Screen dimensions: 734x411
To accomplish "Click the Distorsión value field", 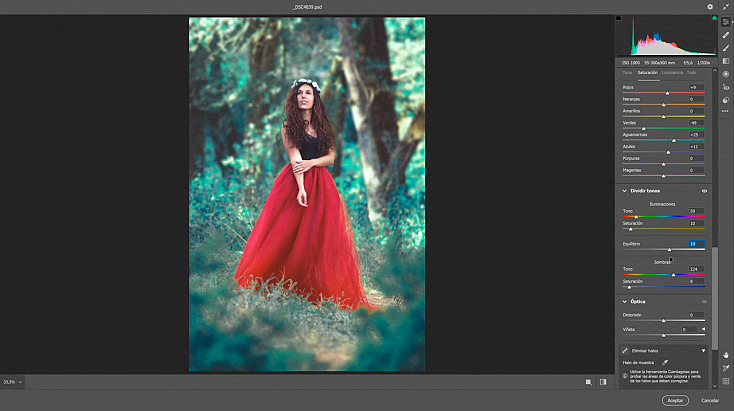I will (x=696, y=315).
